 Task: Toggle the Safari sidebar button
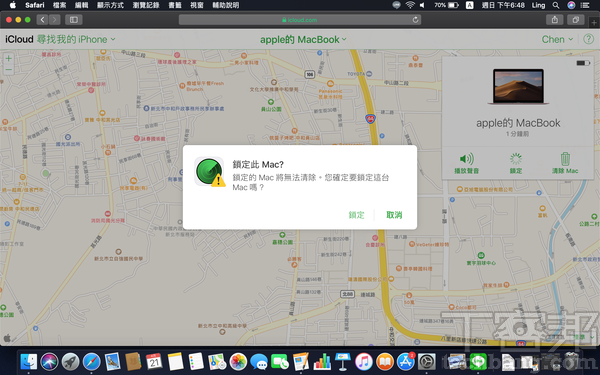pos(74,20)
